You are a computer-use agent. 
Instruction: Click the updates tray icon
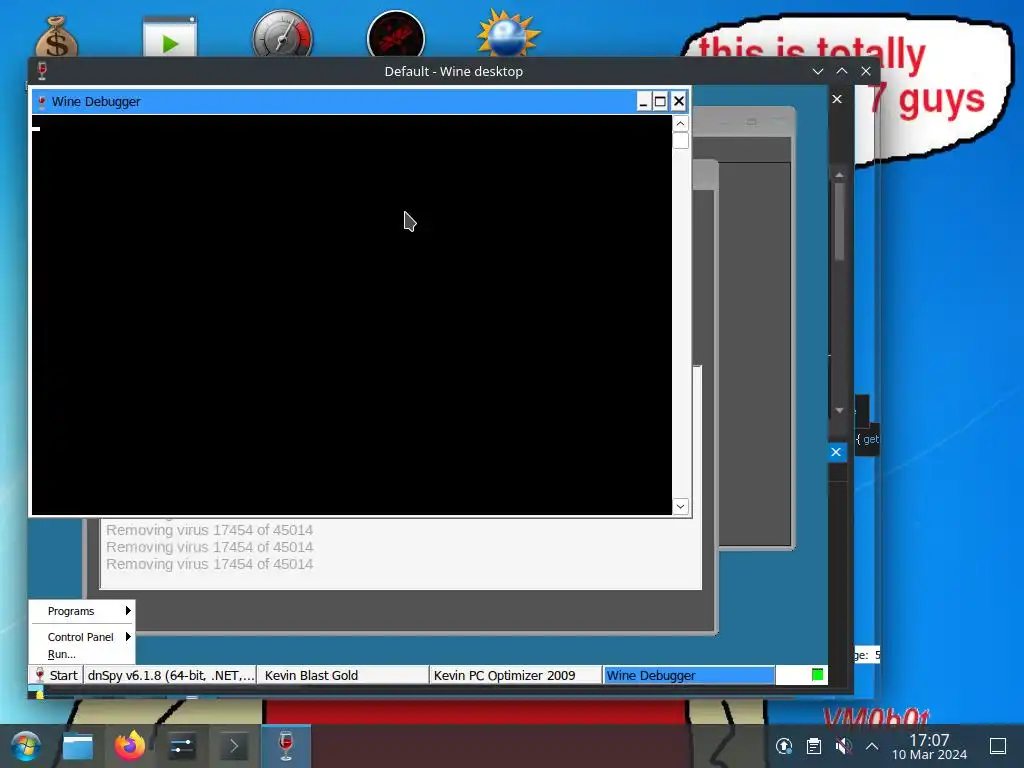[784, 746]
